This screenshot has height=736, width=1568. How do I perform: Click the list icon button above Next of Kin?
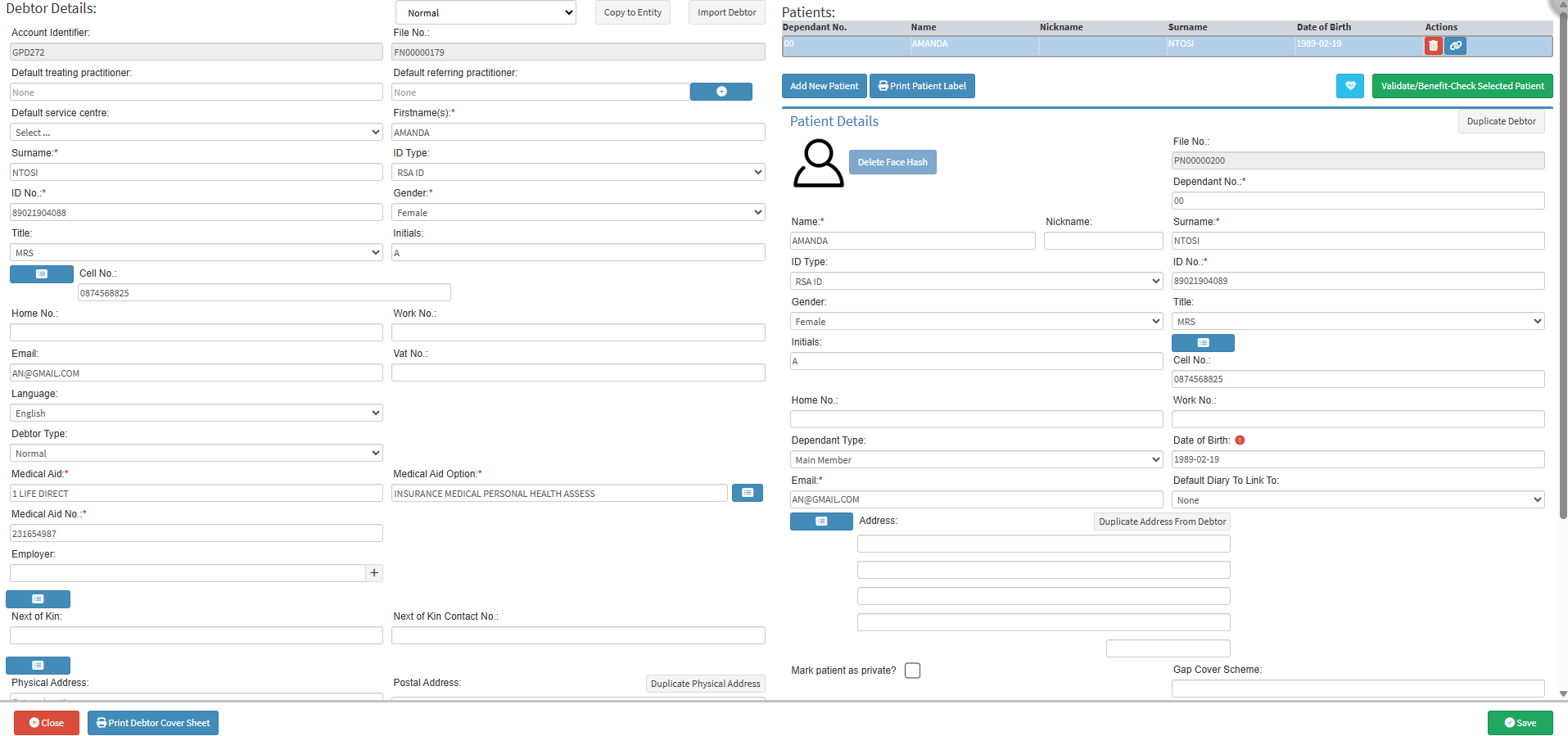pyautogui.click(x=38, y=599)
